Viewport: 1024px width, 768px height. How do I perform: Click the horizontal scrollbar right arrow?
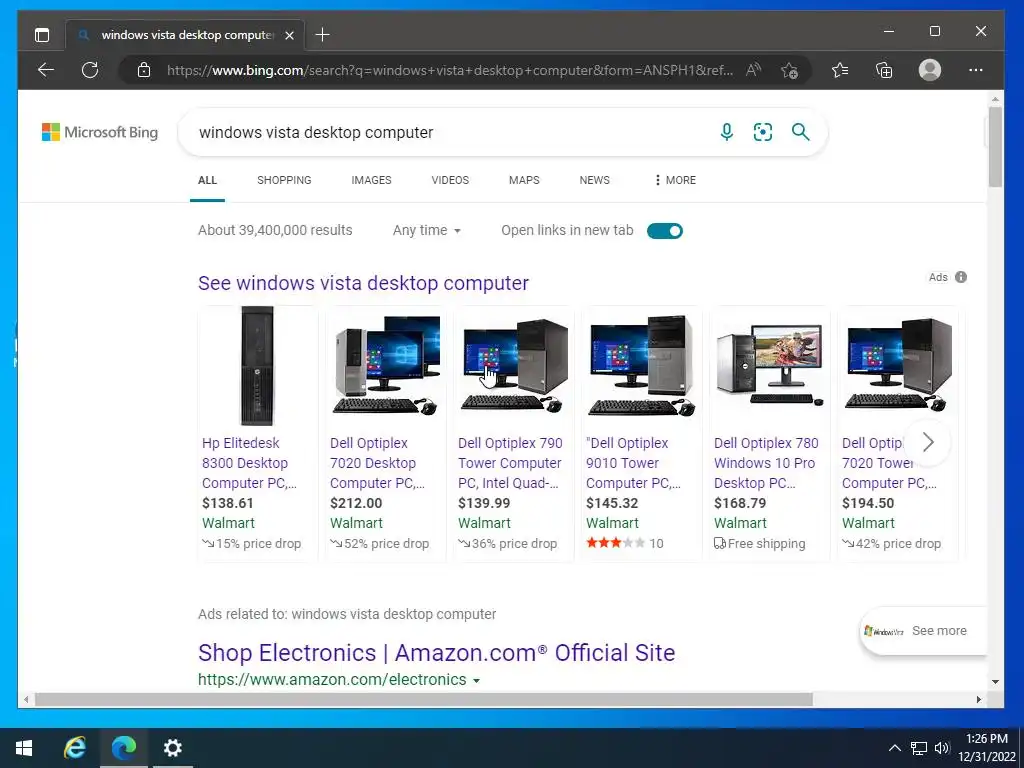978,699
